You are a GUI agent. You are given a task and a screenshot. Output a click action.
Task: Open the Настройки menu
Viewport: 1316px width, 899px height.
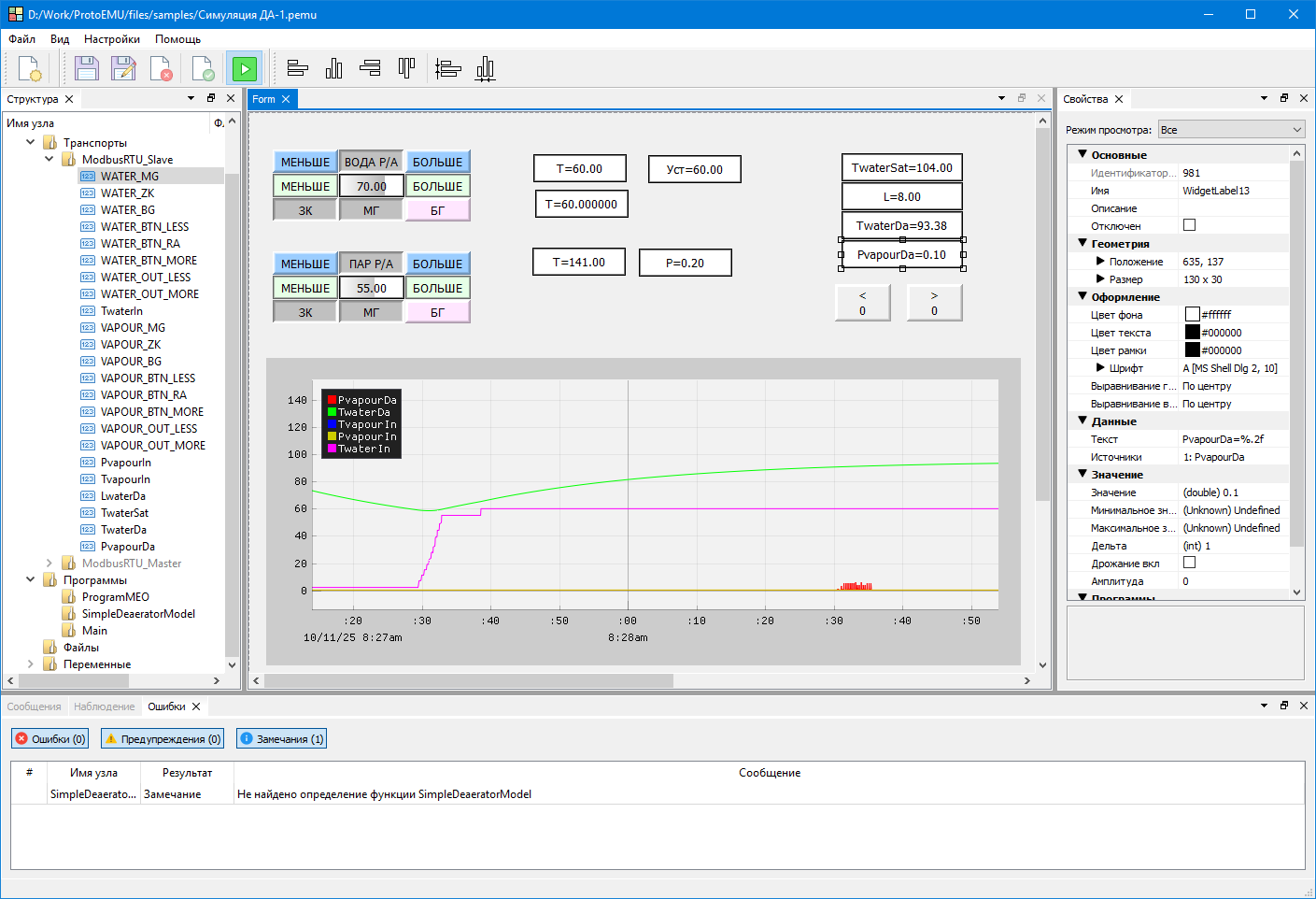[111, 39]
